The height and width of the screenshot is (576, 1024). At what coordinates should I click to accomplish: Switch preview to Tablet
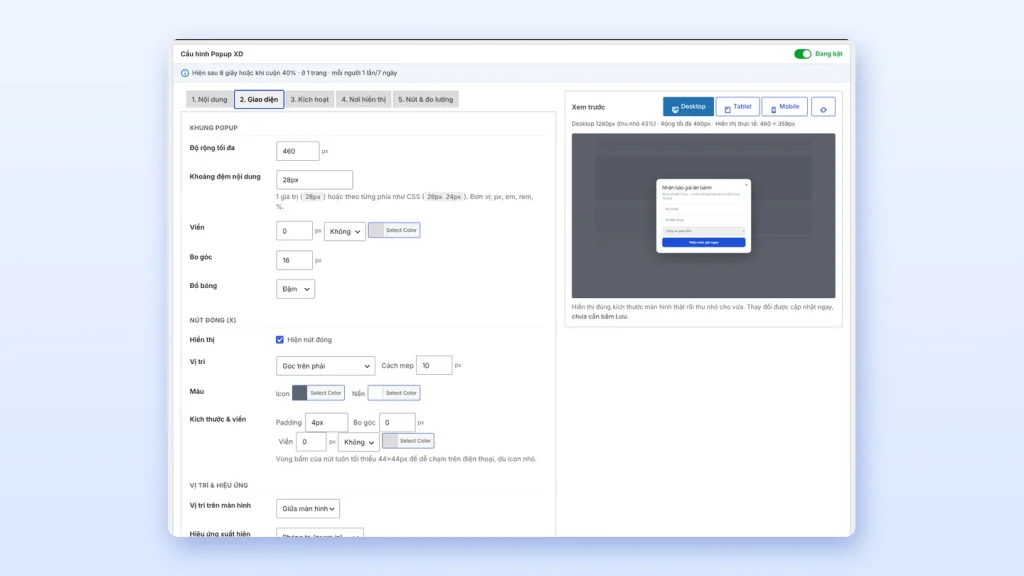(x=737, y=106)
